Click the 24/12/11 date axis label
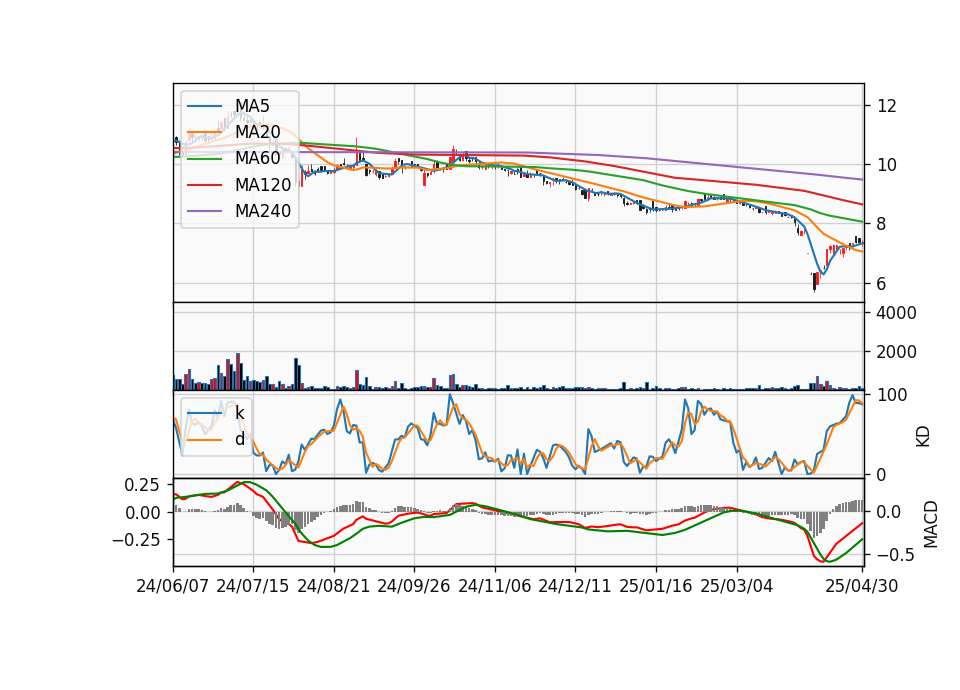This screenshot has height=690, width=960. 575,587
